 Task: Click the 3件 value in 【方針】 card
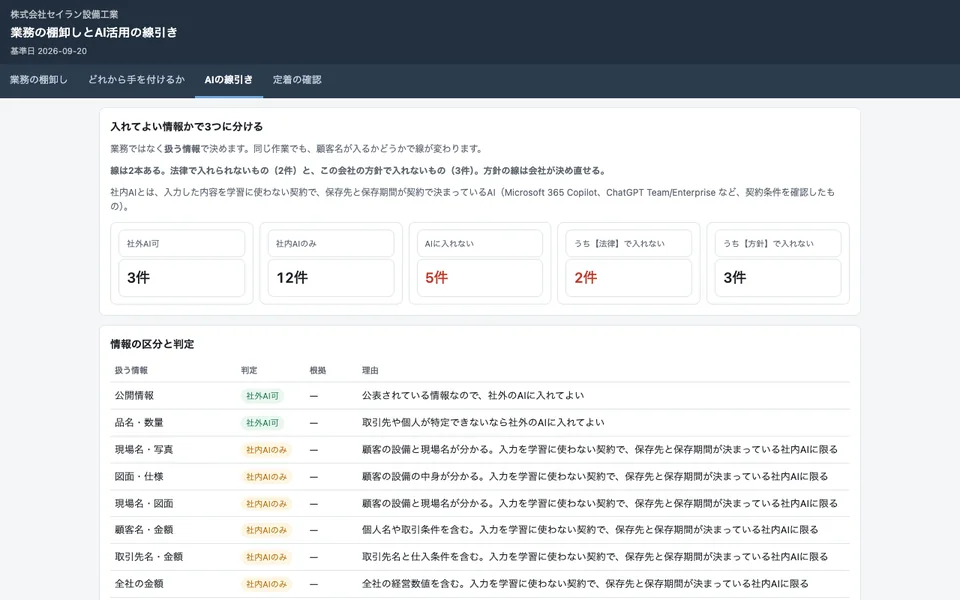pyautogui.click(x=735, y=277)
